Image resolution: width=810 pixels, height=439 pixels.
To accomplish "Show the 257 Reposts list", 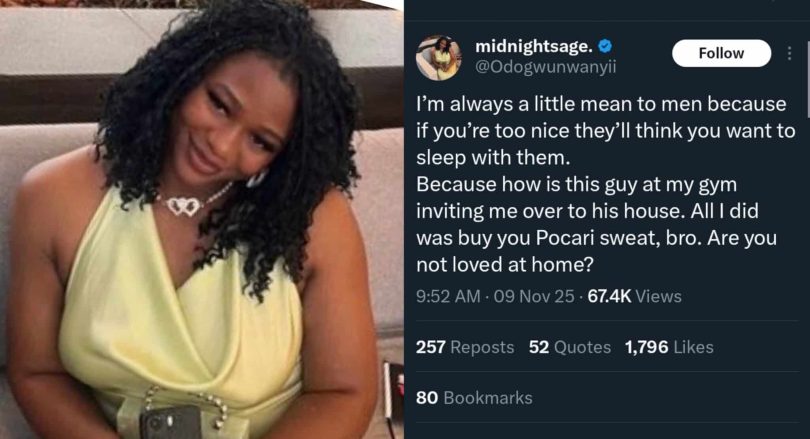I will coord(465,347).
